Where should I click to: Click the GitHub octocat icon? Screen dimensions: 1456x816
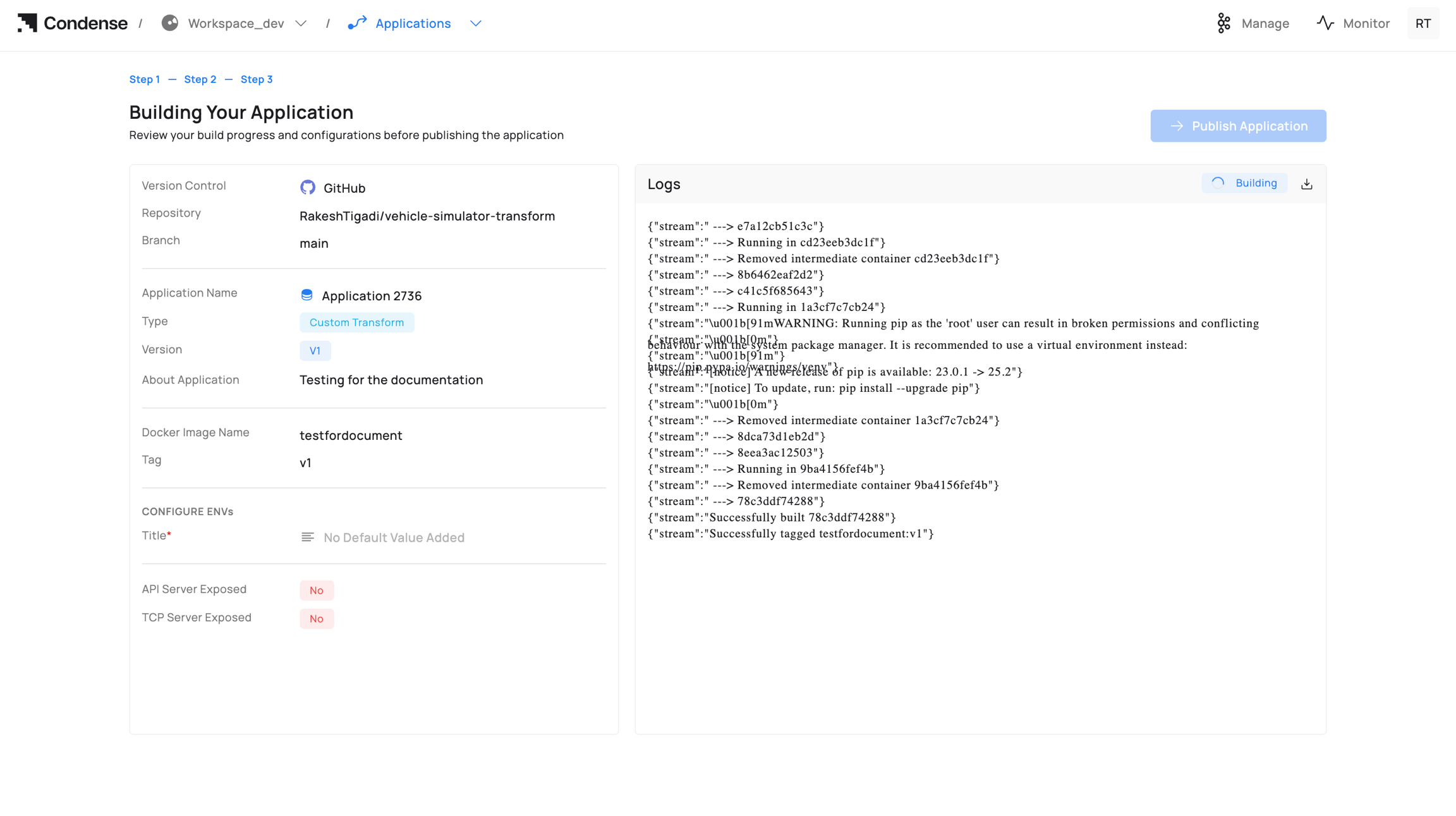pos(308,188)
